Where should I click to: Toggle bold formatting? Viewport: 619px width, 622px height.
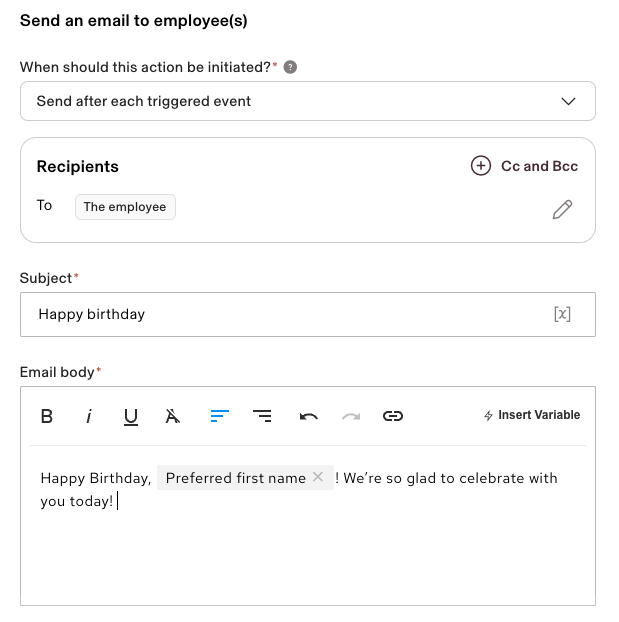(x=46, y=416)
